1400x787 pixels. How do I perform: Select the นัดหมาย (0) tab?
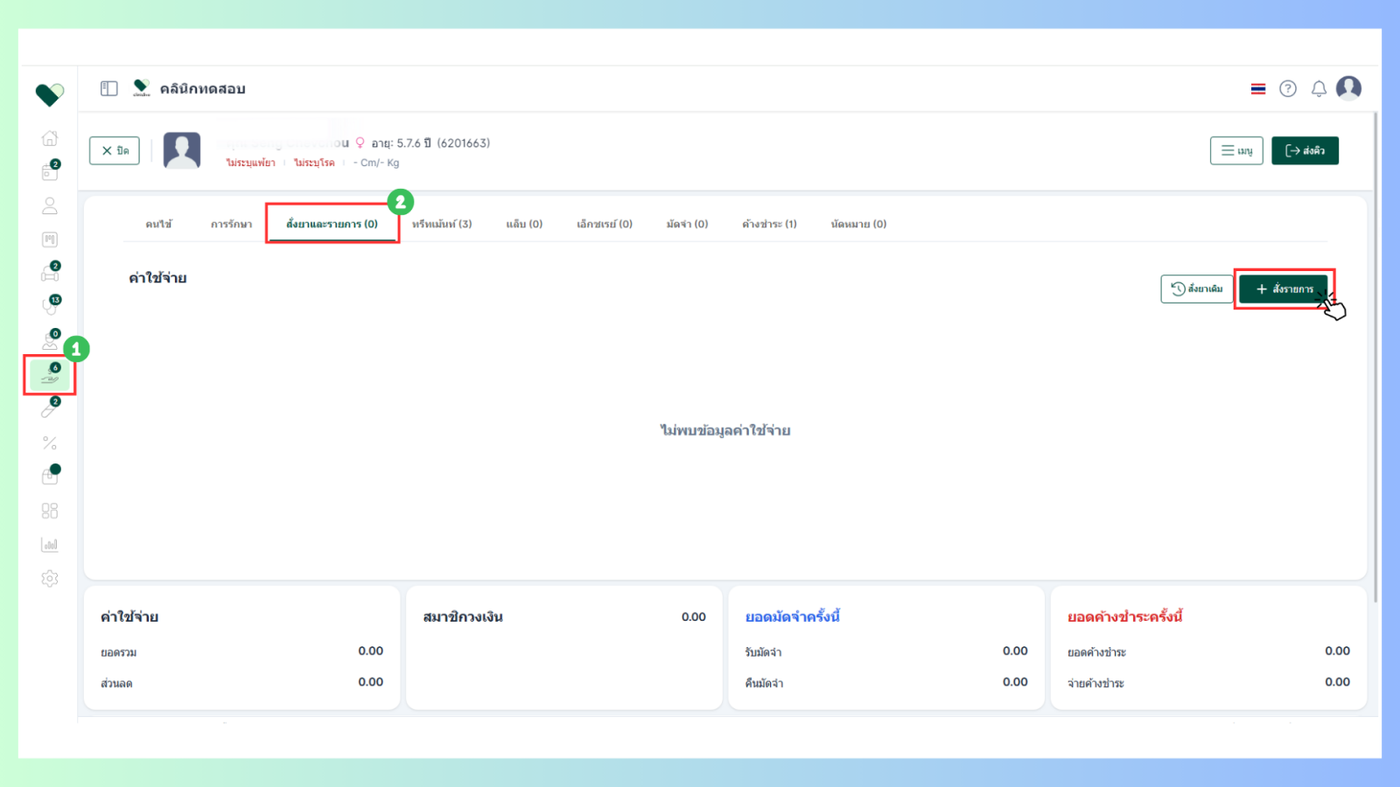(x=858, y=224)
